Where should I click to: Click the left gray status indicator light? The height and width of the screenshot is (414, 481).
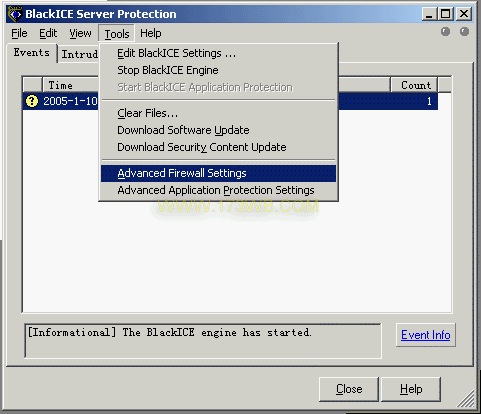[445, 32]
